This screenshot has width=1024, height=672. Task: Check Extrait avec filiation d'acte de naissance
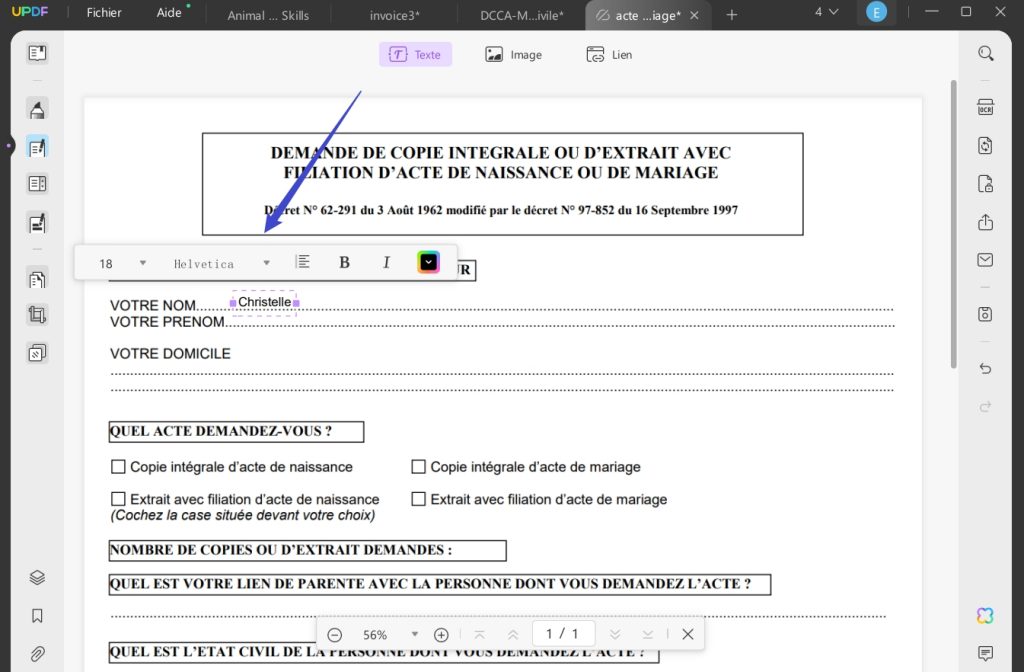pyautogui.click(x=118, y=499)
